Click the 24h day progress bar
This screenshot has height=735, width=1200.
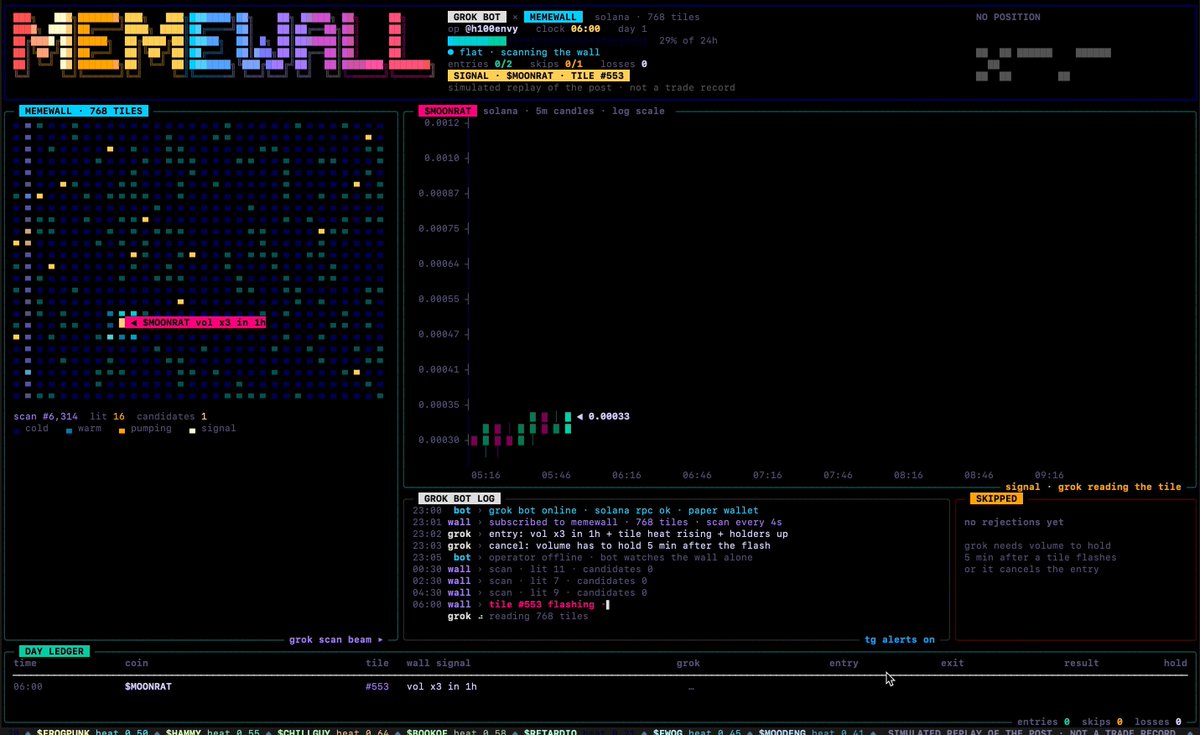click(546, 41)
